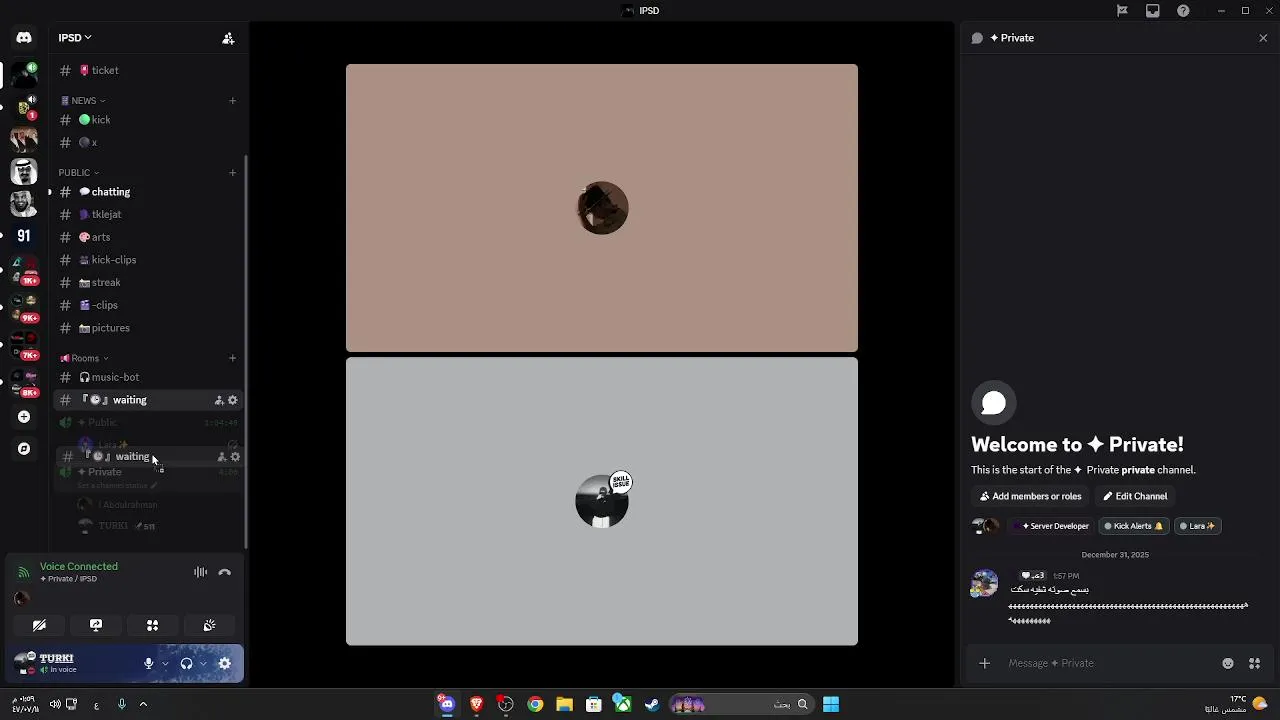The image size is (1280, 720).
Task: Create a channel in Rooms category
Action: pos(232,358)
